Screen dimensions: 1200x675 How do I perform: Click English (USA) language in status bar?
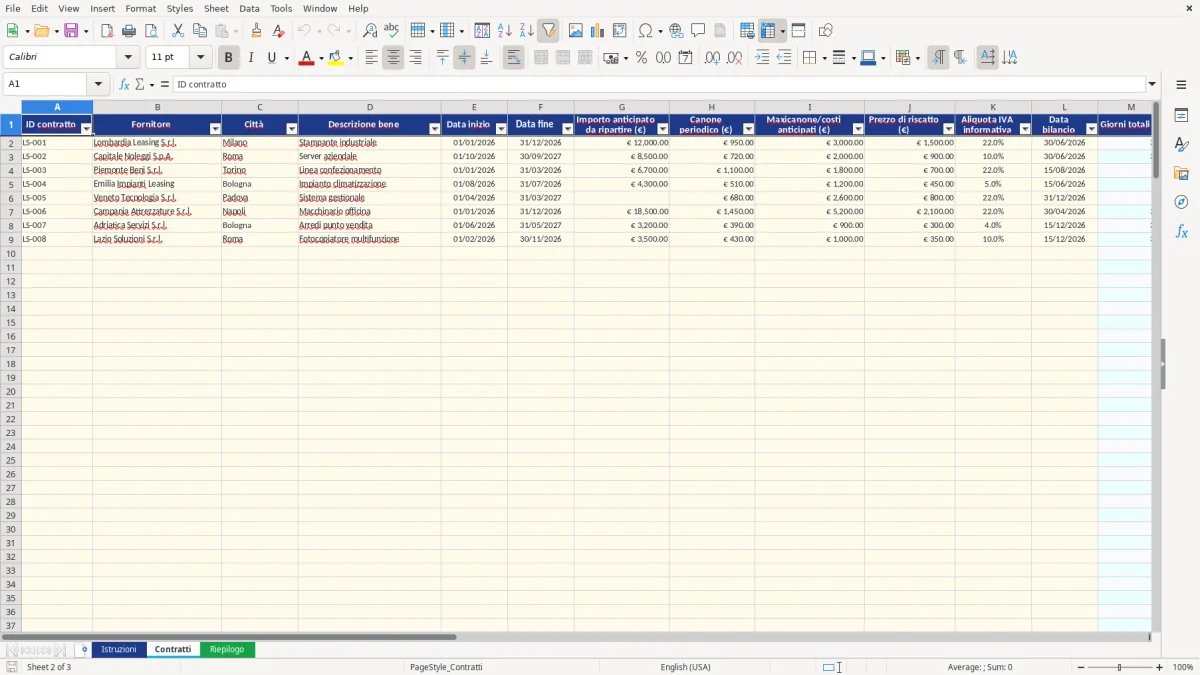pyautogui.click(x=686, y=667)
